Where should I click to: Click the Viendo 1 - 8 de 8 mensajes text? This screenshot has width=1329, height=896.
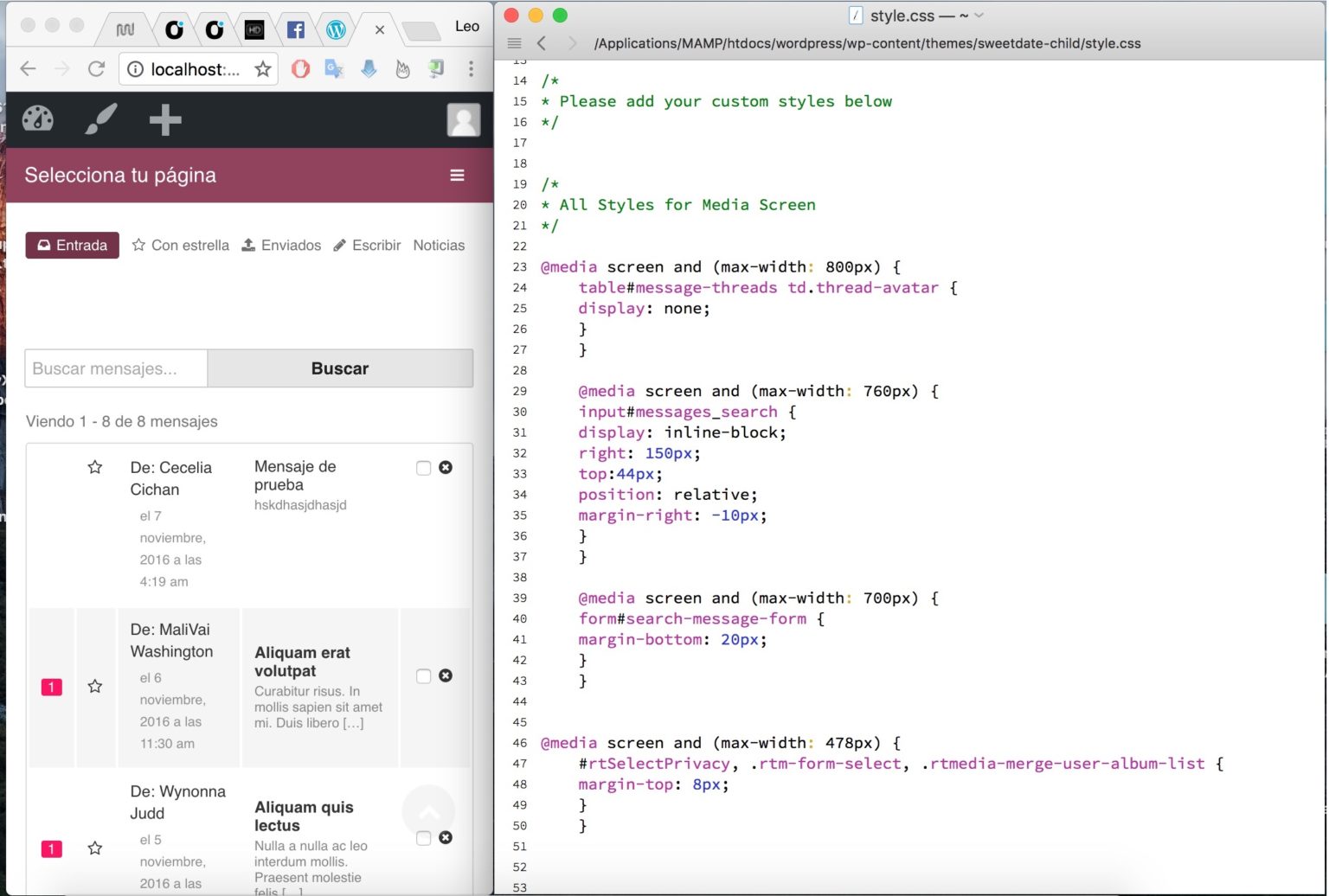click(122, 422)
